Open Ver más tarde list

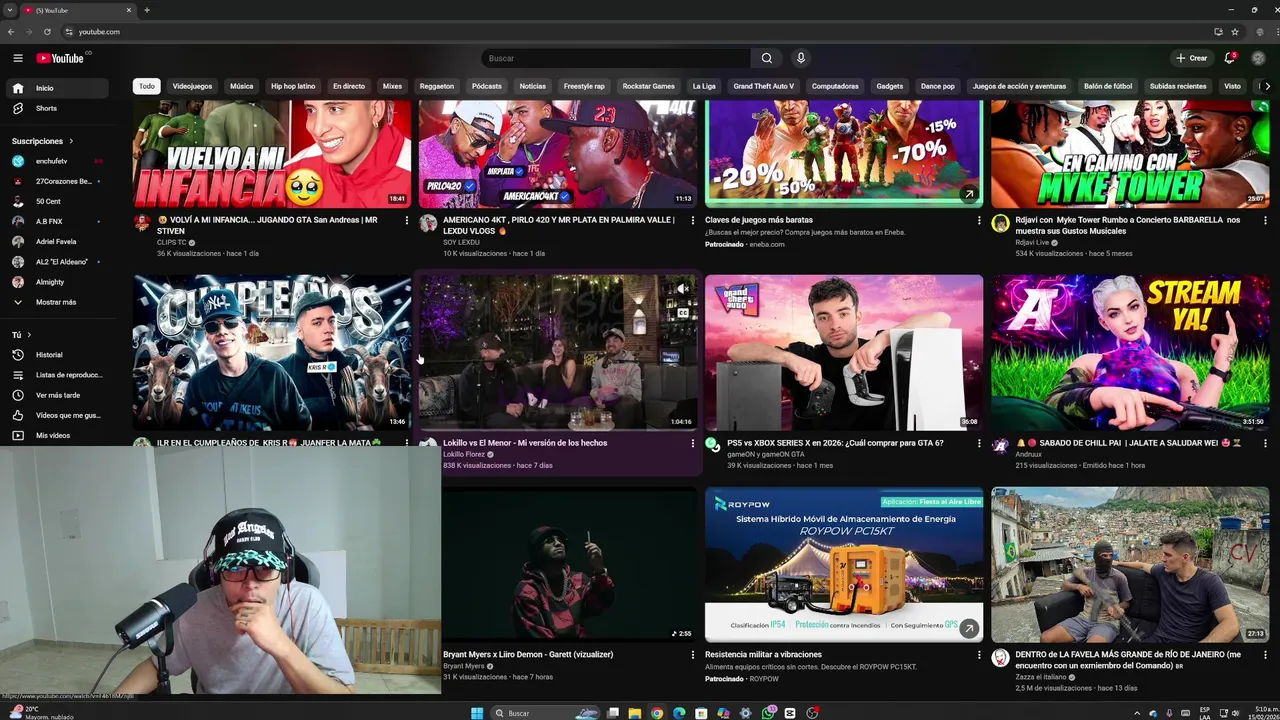click(x=58, y=395)
